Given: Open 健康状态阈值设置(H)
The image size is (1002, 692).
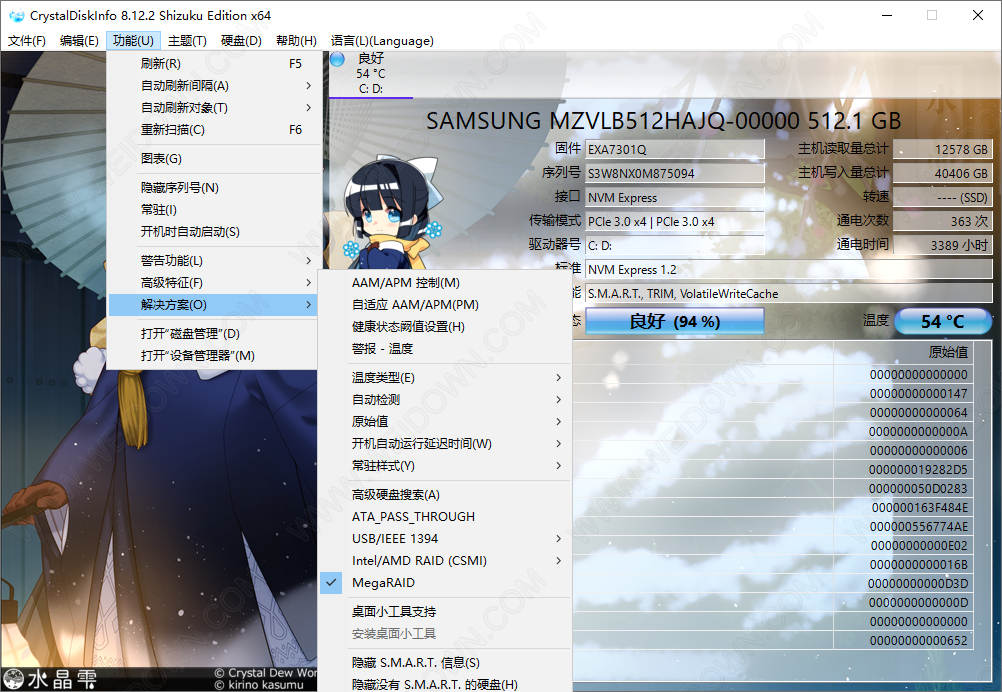Looking at the screenshot, I should (x=445, y=327).
